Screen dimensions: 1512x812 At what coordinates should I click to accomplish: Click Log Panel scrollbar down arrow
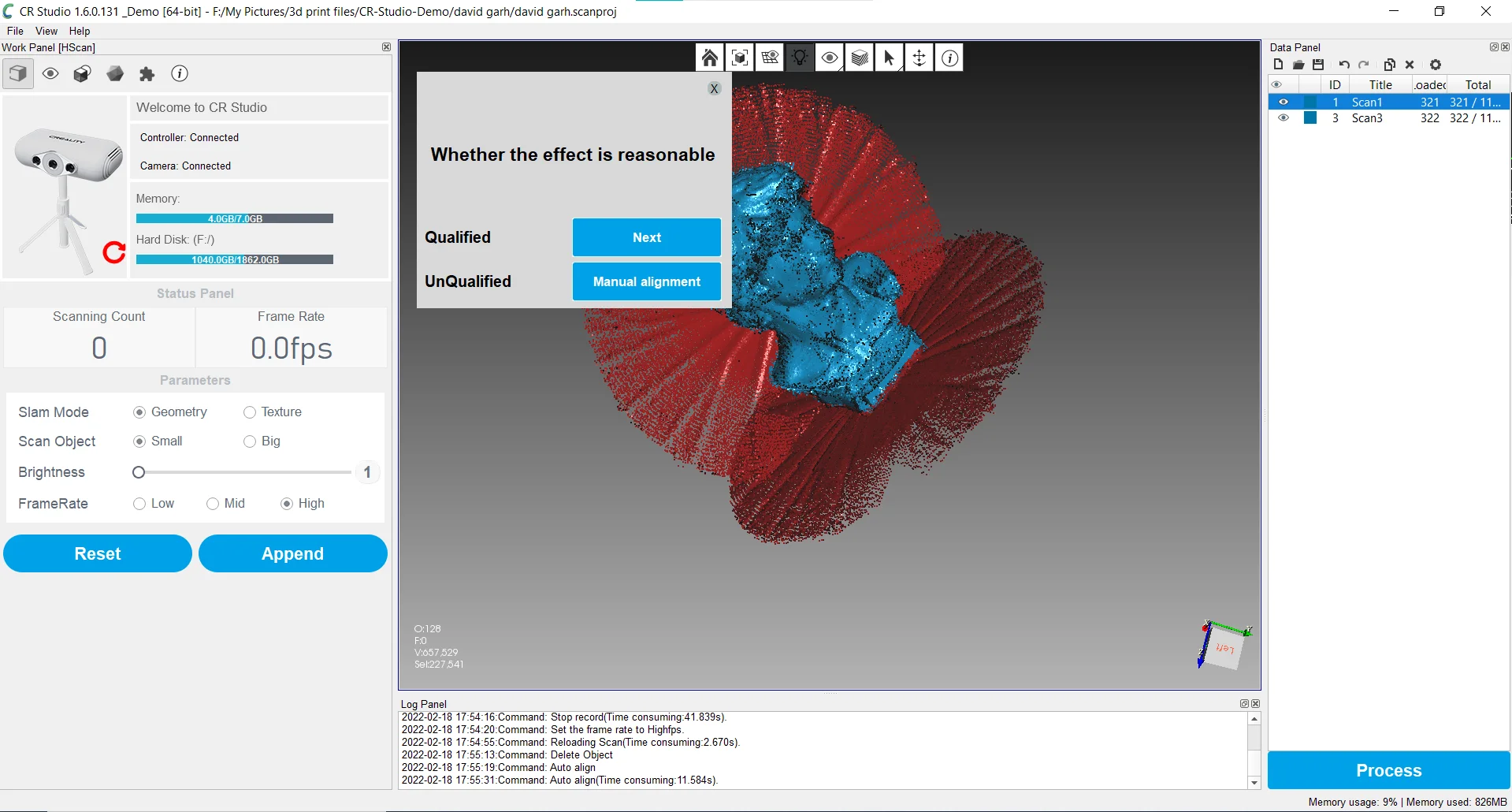(x=1254, y=782)
